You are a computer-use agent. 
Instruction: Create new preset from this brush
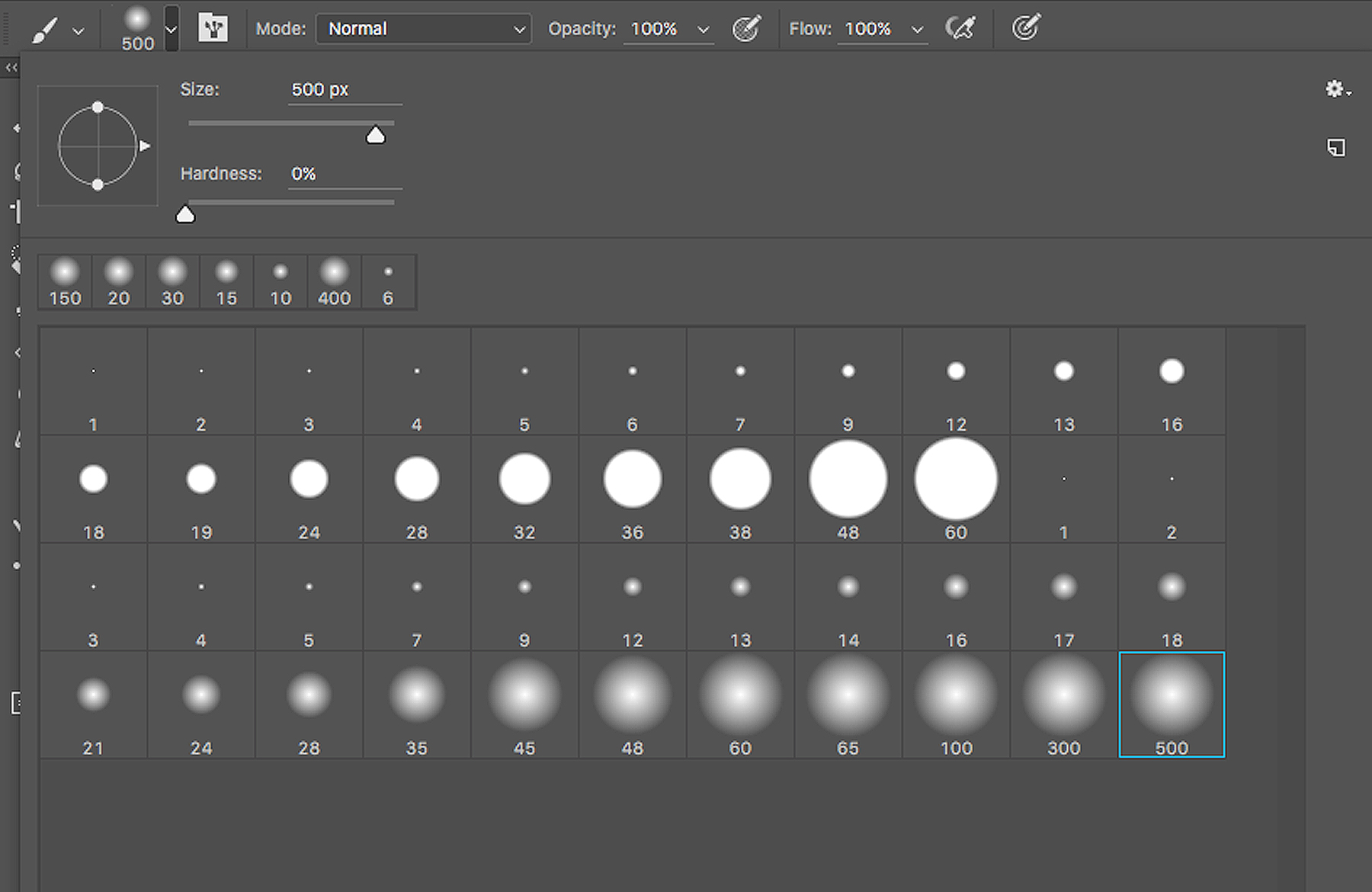1336,147
